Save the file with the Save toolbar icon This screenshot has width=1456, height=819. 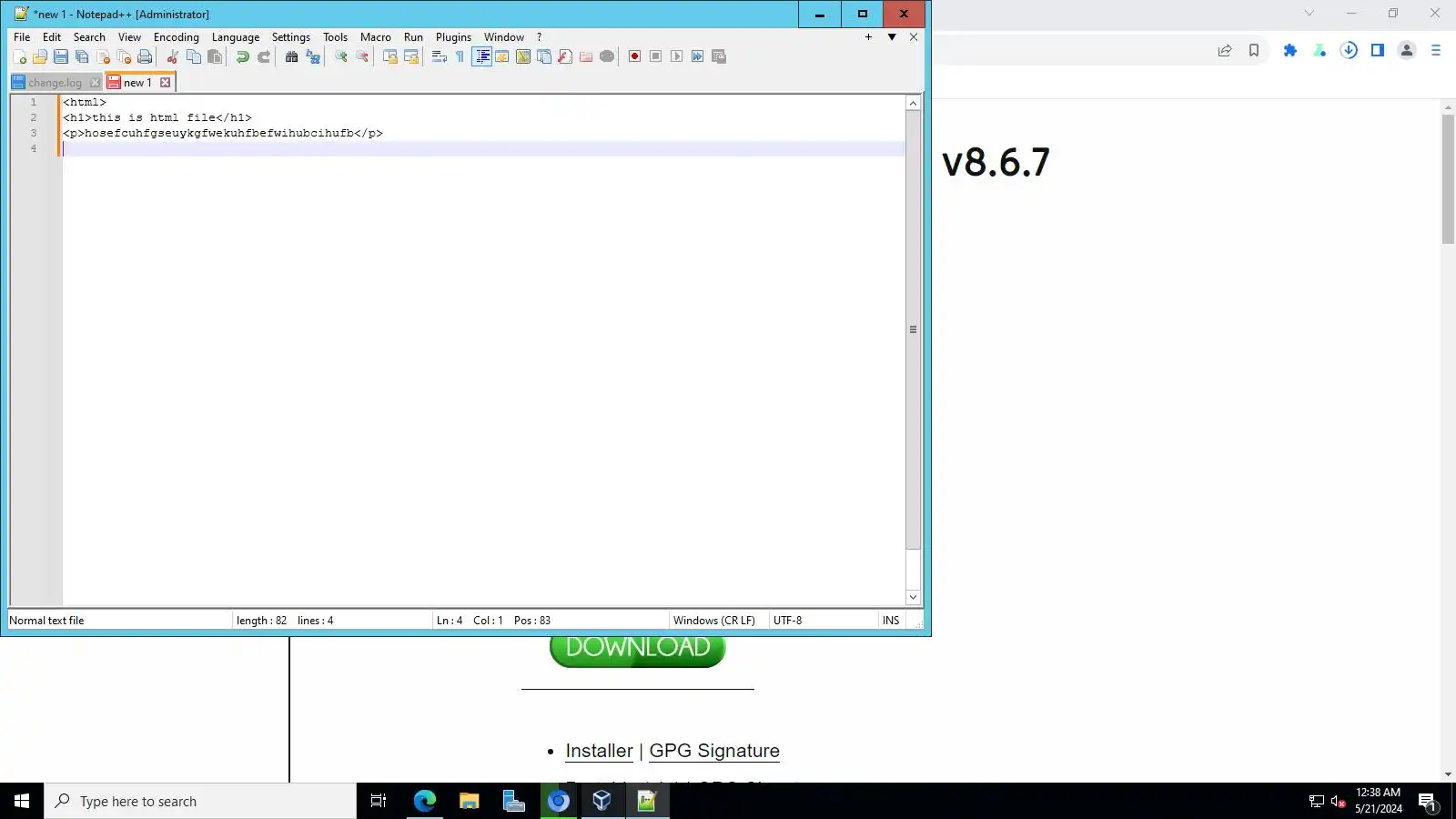[61, 56]
